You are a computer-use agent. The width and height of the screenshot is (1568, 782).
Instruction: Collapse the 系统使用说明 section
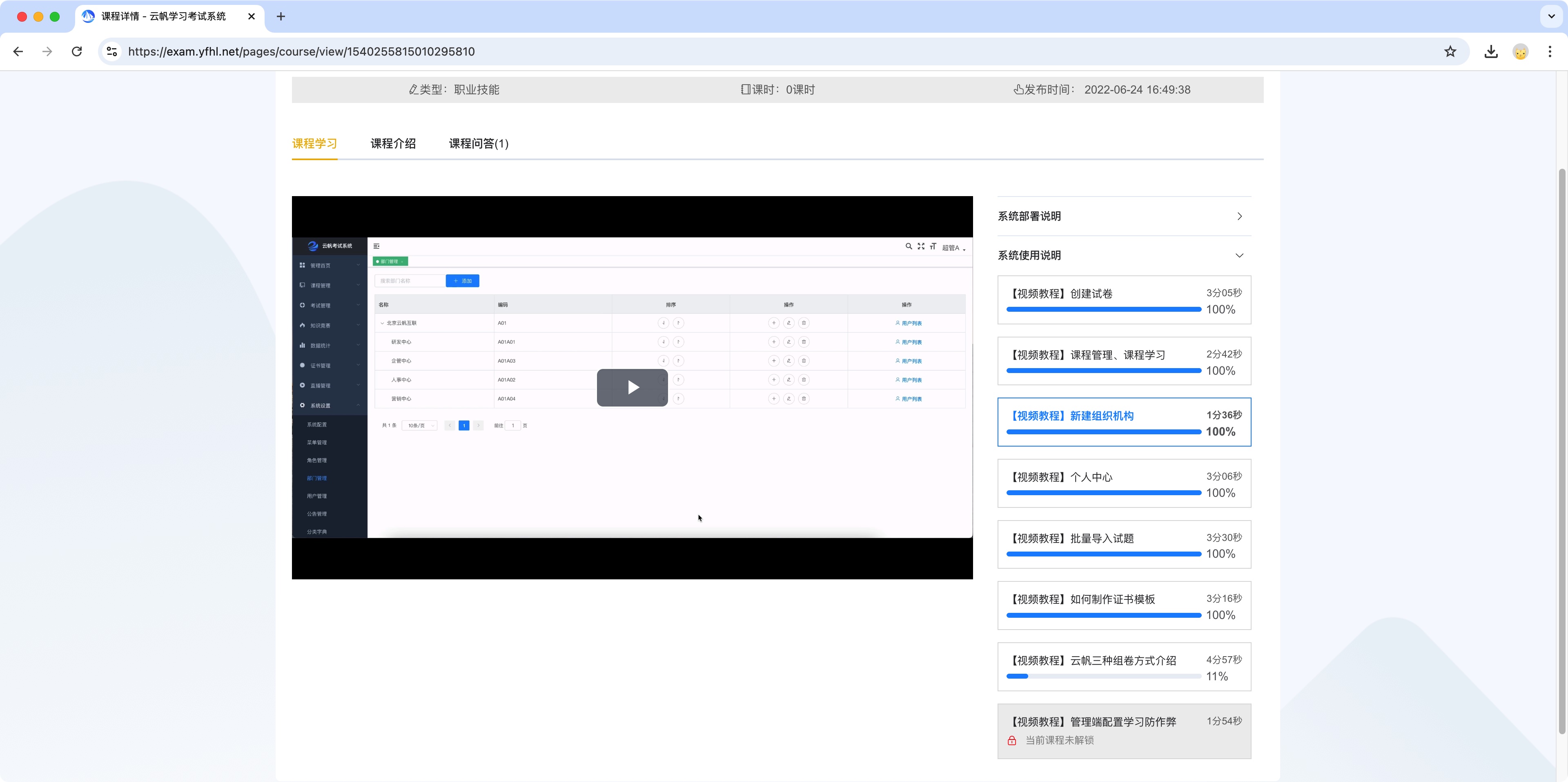1124,255
